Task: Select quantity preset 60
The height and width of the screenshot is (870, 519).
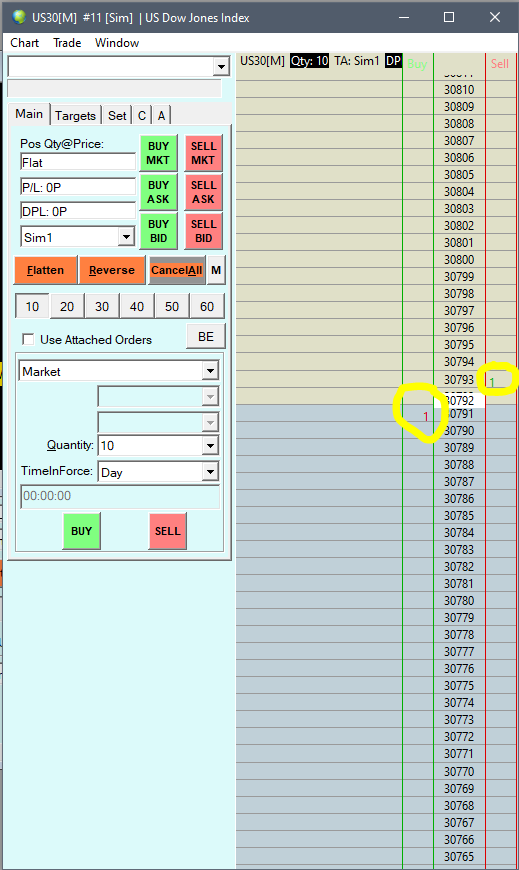Action: (207, 306)
